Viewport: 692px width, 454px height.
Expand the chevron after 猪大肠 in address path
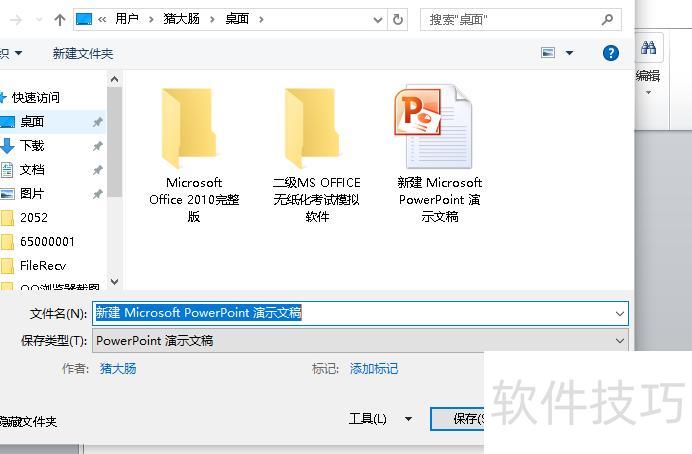(212, 19)
